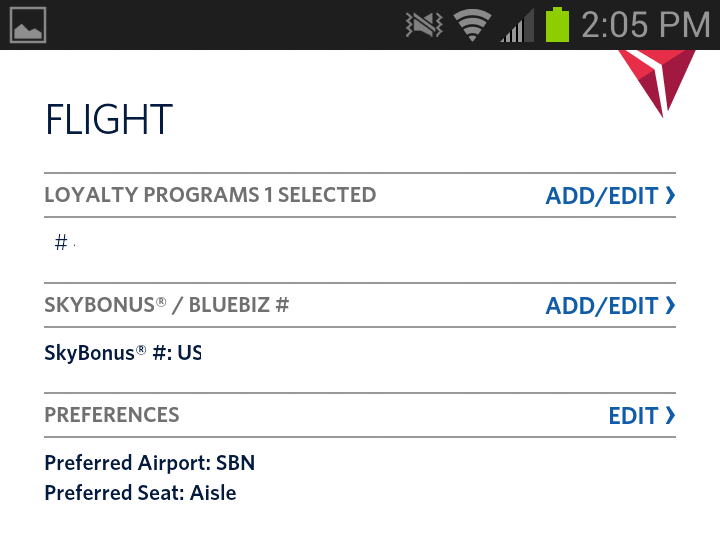Select the SkyBonus / BlueBiz # header
720x555 pixels.
tap(167, 305)
